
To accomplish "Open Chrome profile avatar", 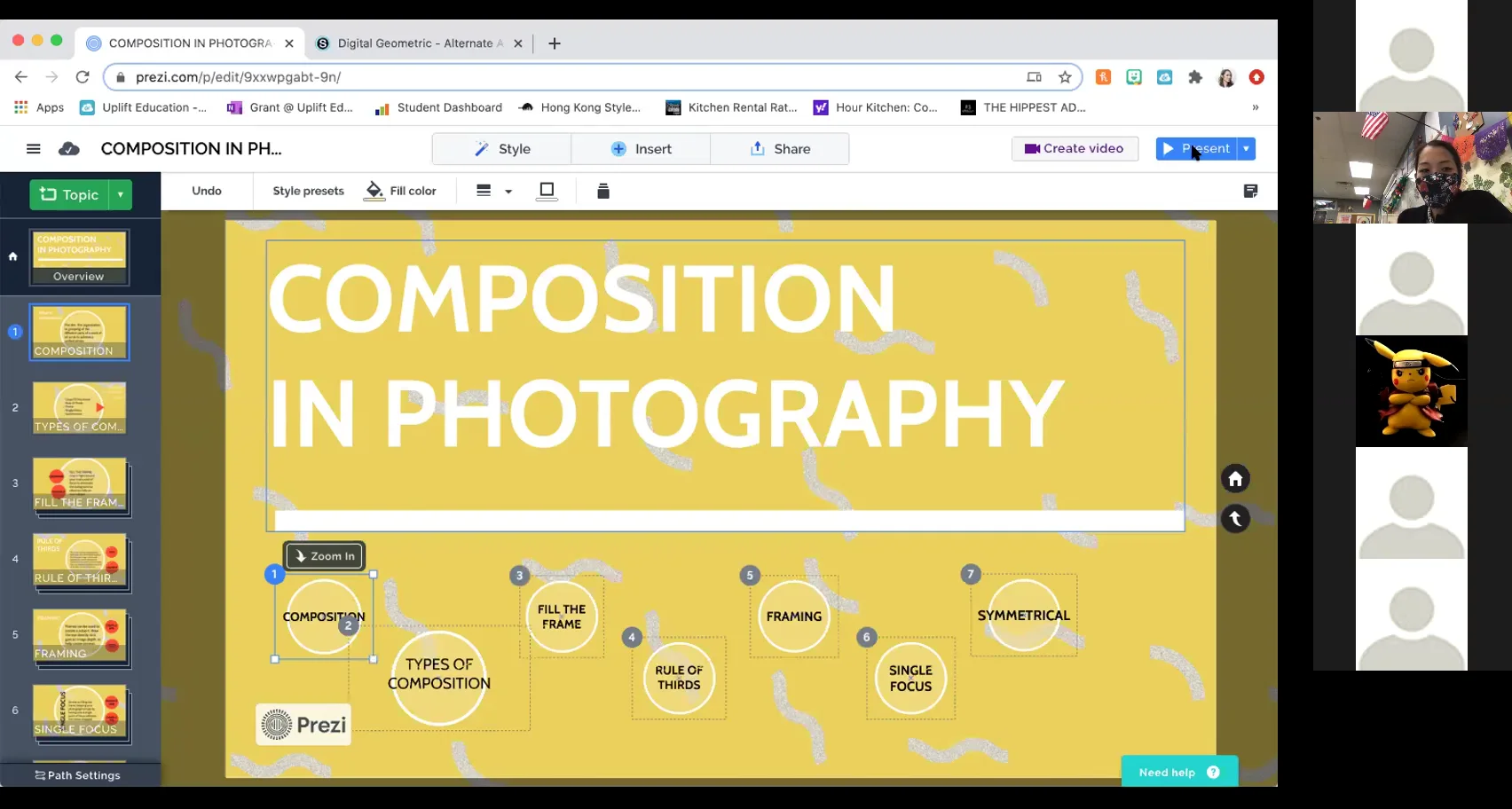I will pyautogui.click(x=1226, y=77).
